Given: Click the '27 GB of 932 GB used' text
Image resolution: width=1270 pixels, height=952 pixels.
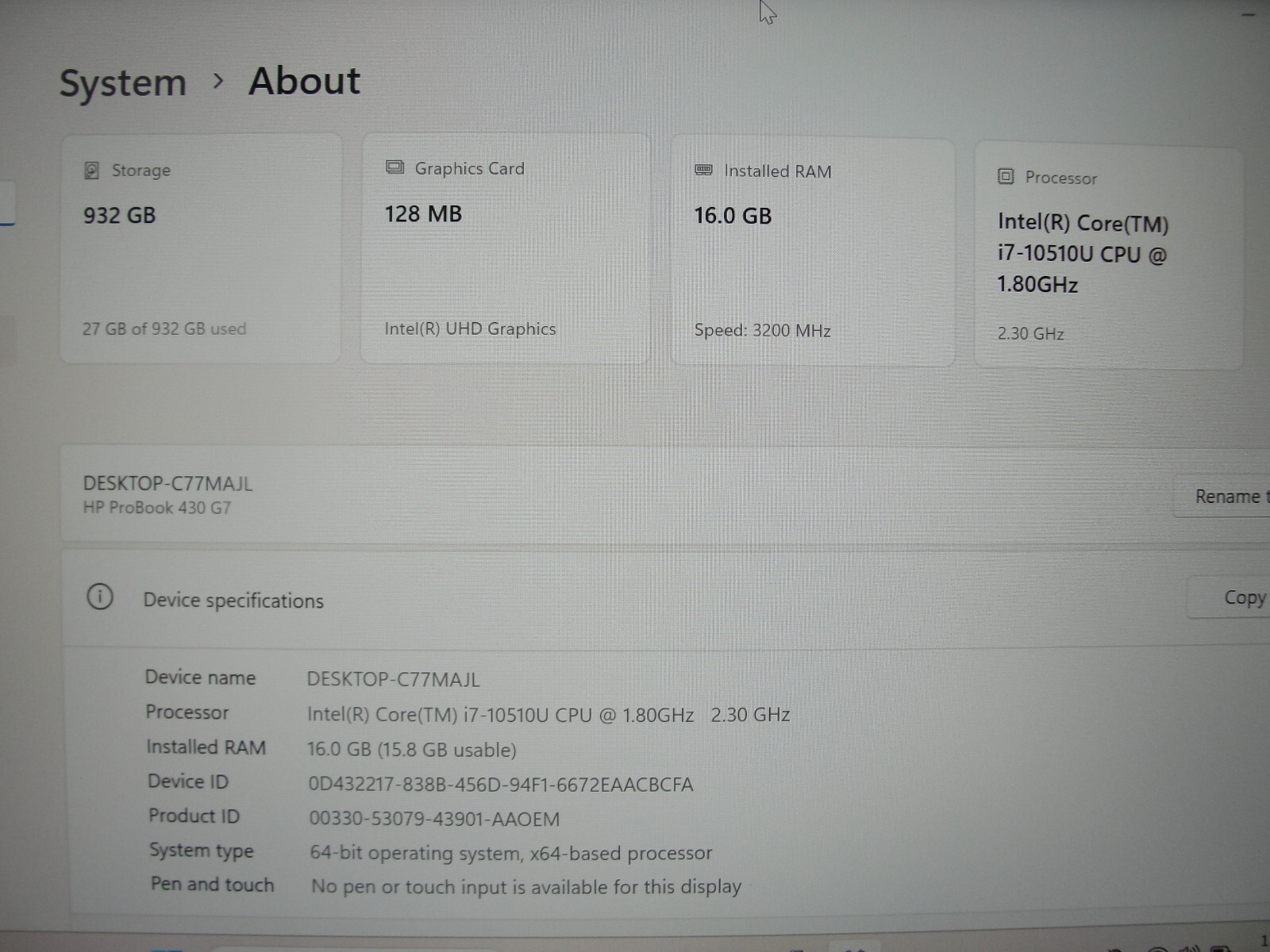Looking at the screenshot, I should click(164, 328).
